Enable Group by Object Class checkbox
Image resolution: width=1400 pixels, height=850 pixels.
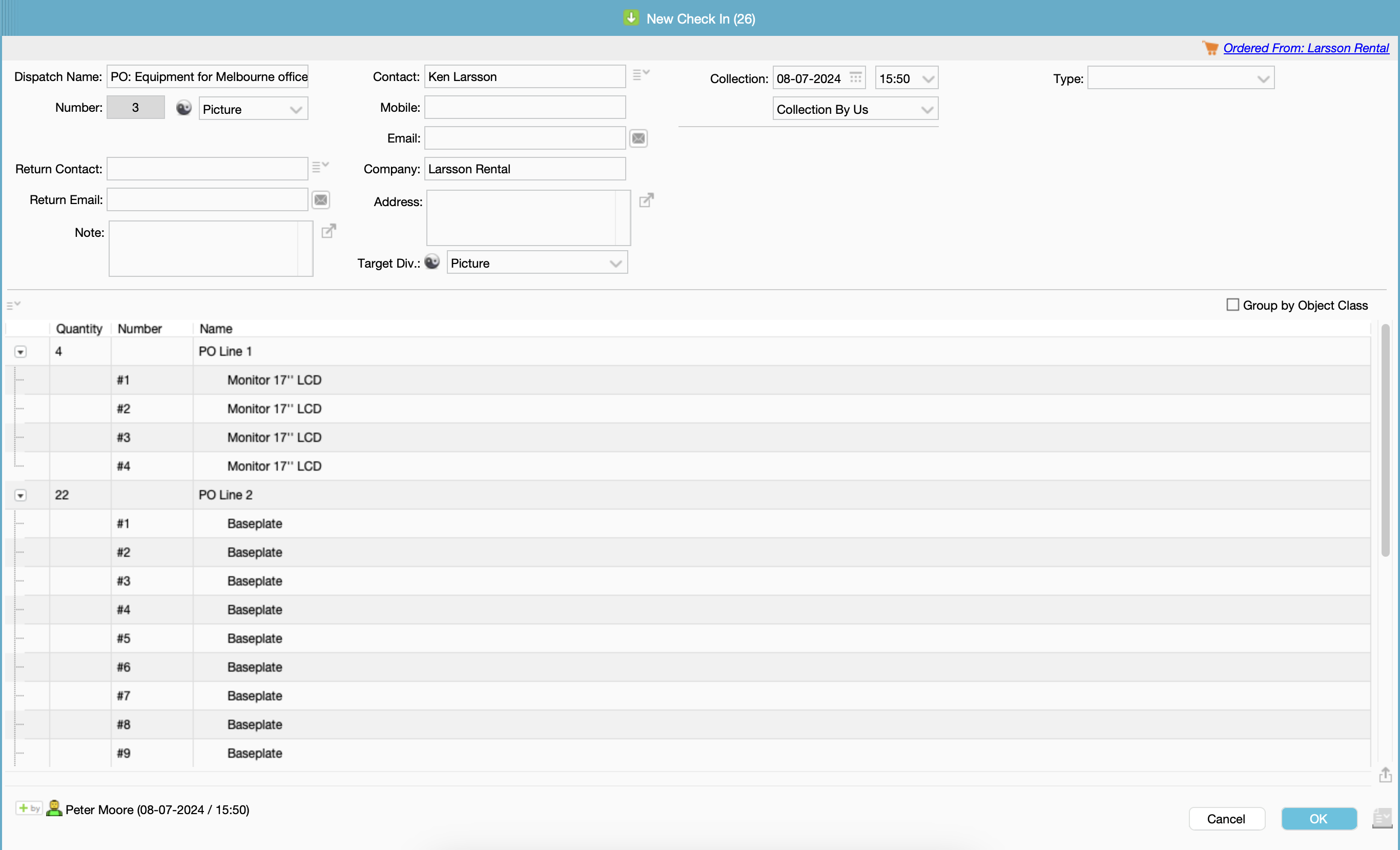[x=1232, y=305]
